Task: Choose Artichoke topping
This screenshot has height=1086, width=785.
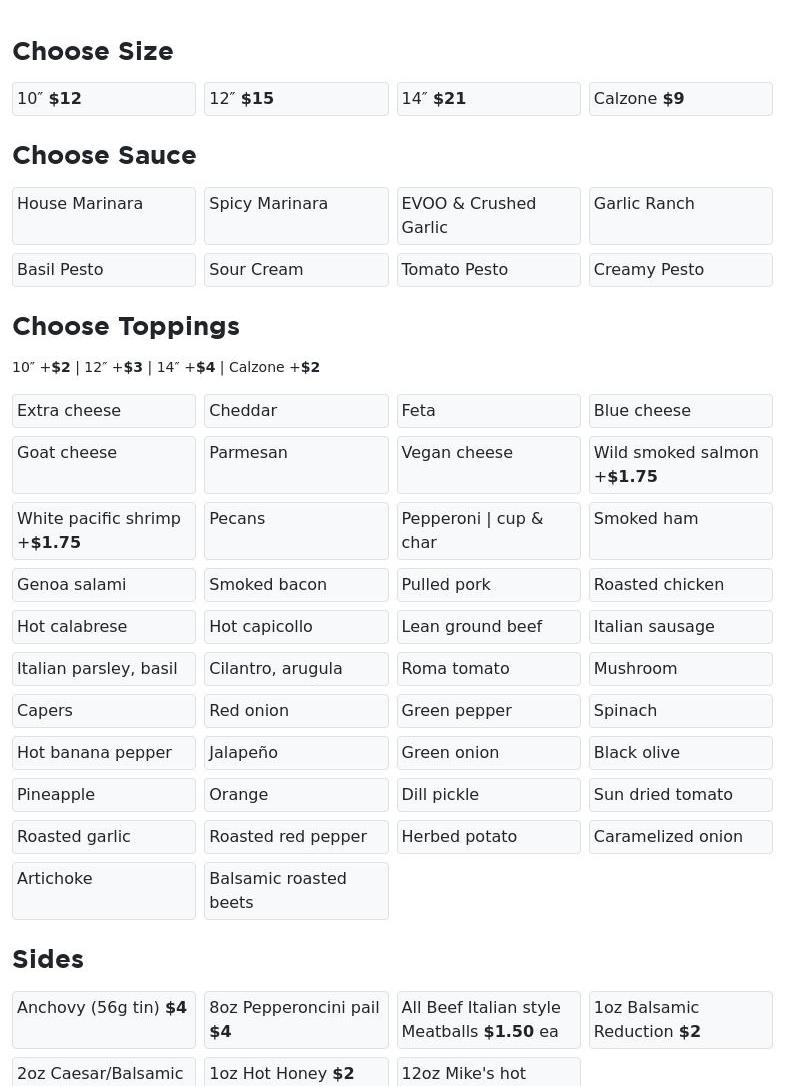Action: pos(104,890)
